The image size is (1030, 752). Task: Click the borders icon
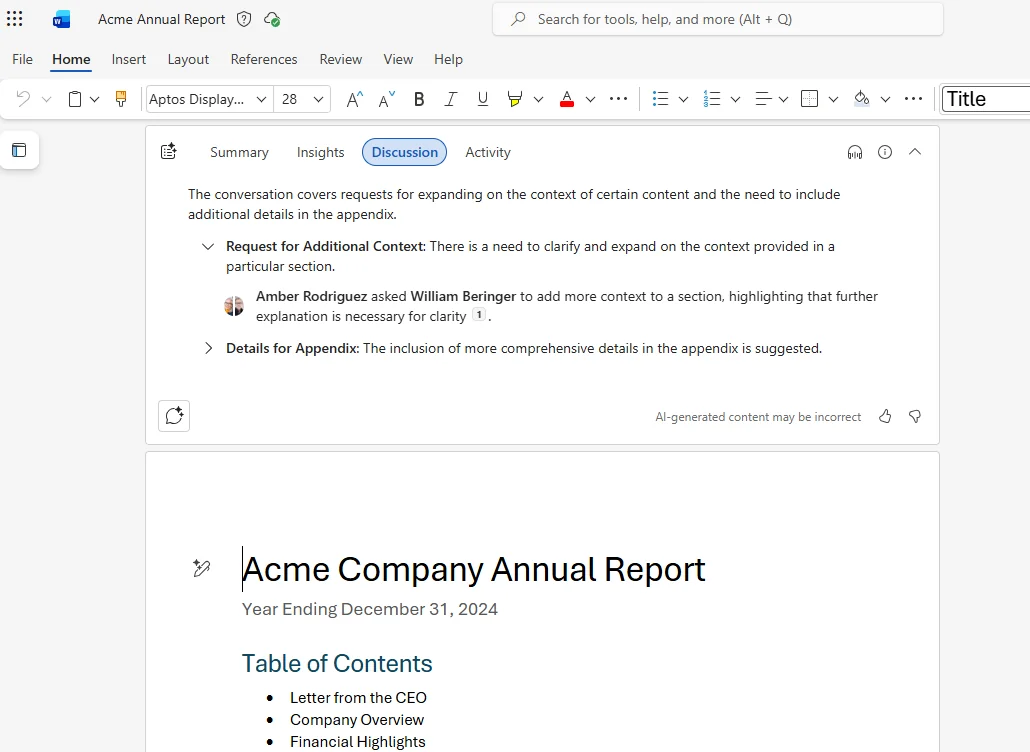pyautogui.click(x=810, y=99)
